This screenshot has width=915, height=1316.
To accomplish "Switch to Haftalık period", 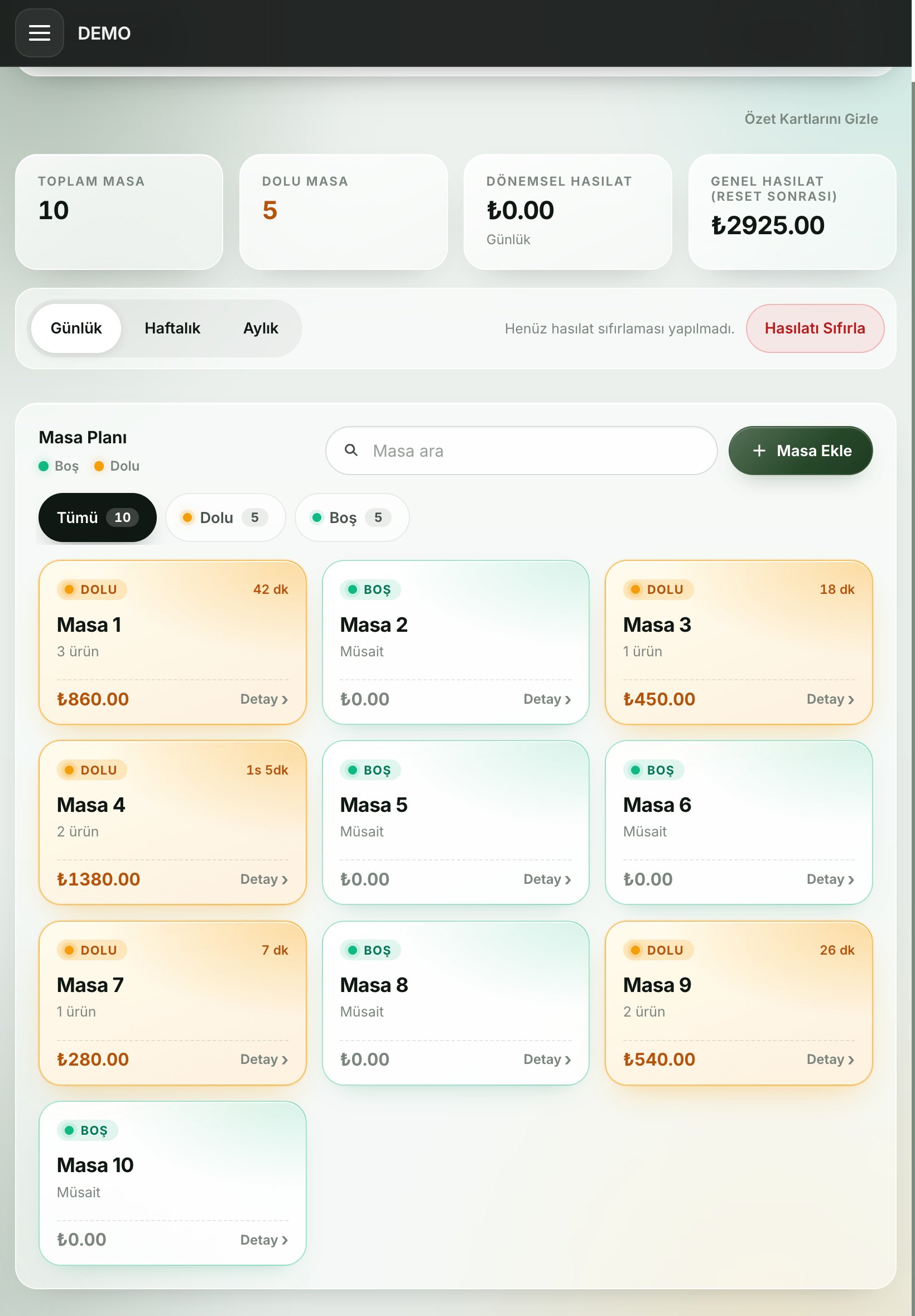I will [x=172, y=328].
